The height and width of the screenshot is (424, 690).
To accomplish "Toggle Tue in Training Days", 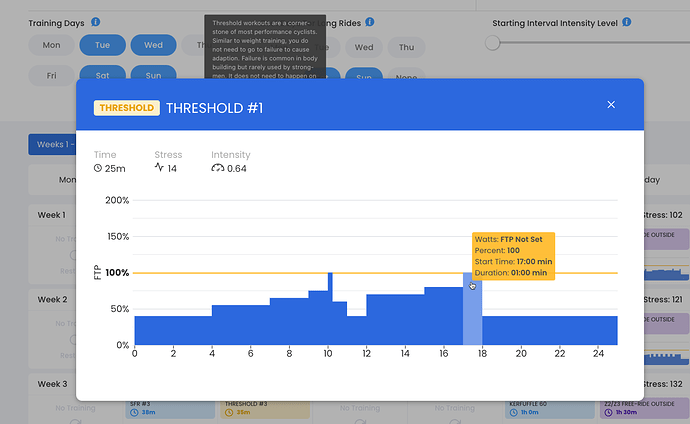I will pos(103,45).
